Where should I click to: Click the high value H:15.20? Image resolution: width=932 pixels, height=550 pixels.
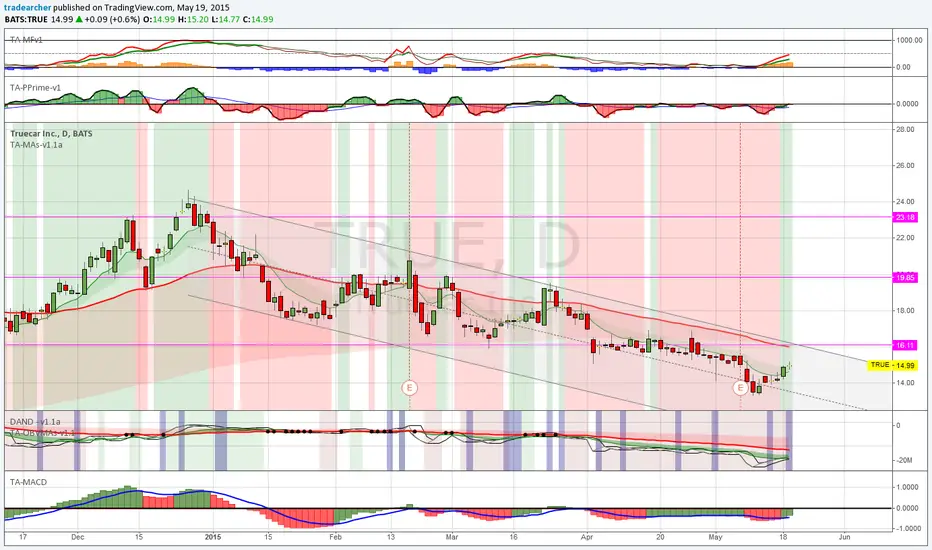(193, 19)
